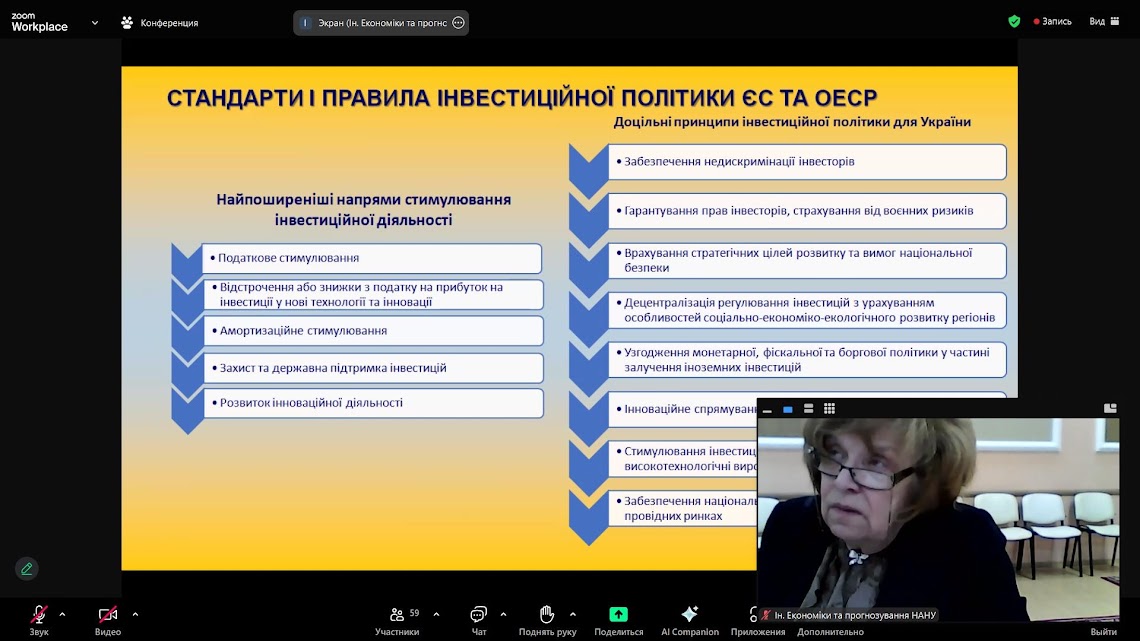
Task: Select the speaker video thumbnail
Action: 938,519
